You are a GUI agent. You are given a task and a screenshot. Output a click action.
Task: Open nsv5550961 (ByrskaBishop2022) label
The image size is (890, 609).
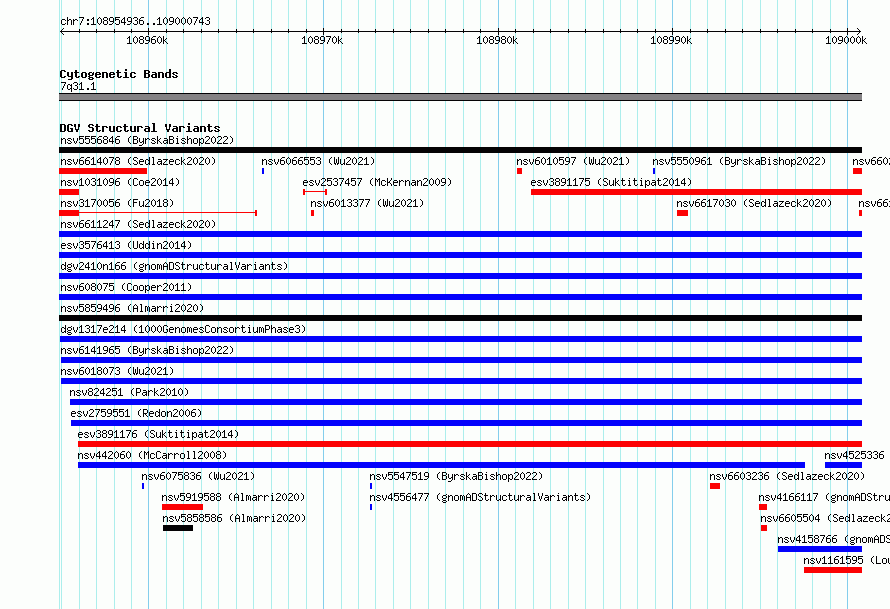point(739,161)
